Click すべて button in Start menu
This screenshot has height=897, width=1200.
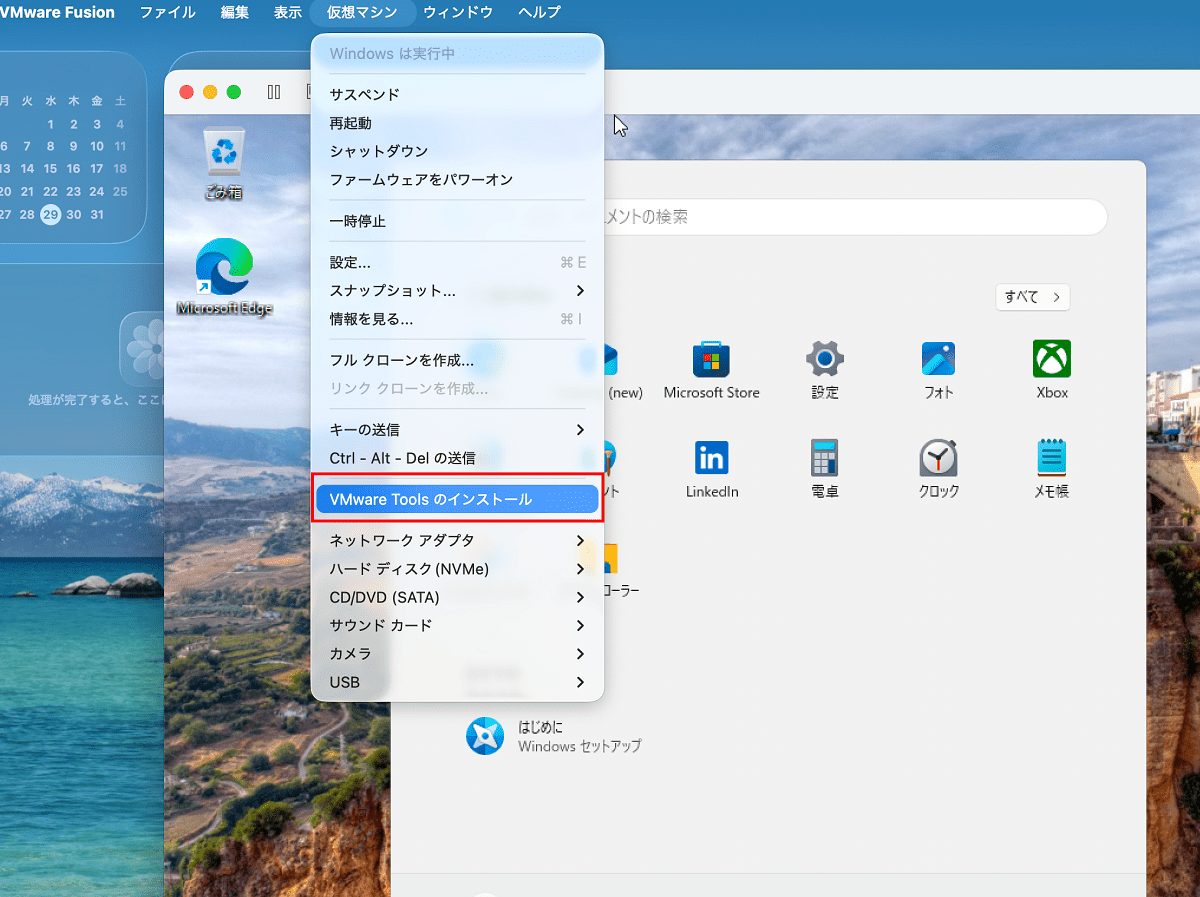click(1032, 296)
